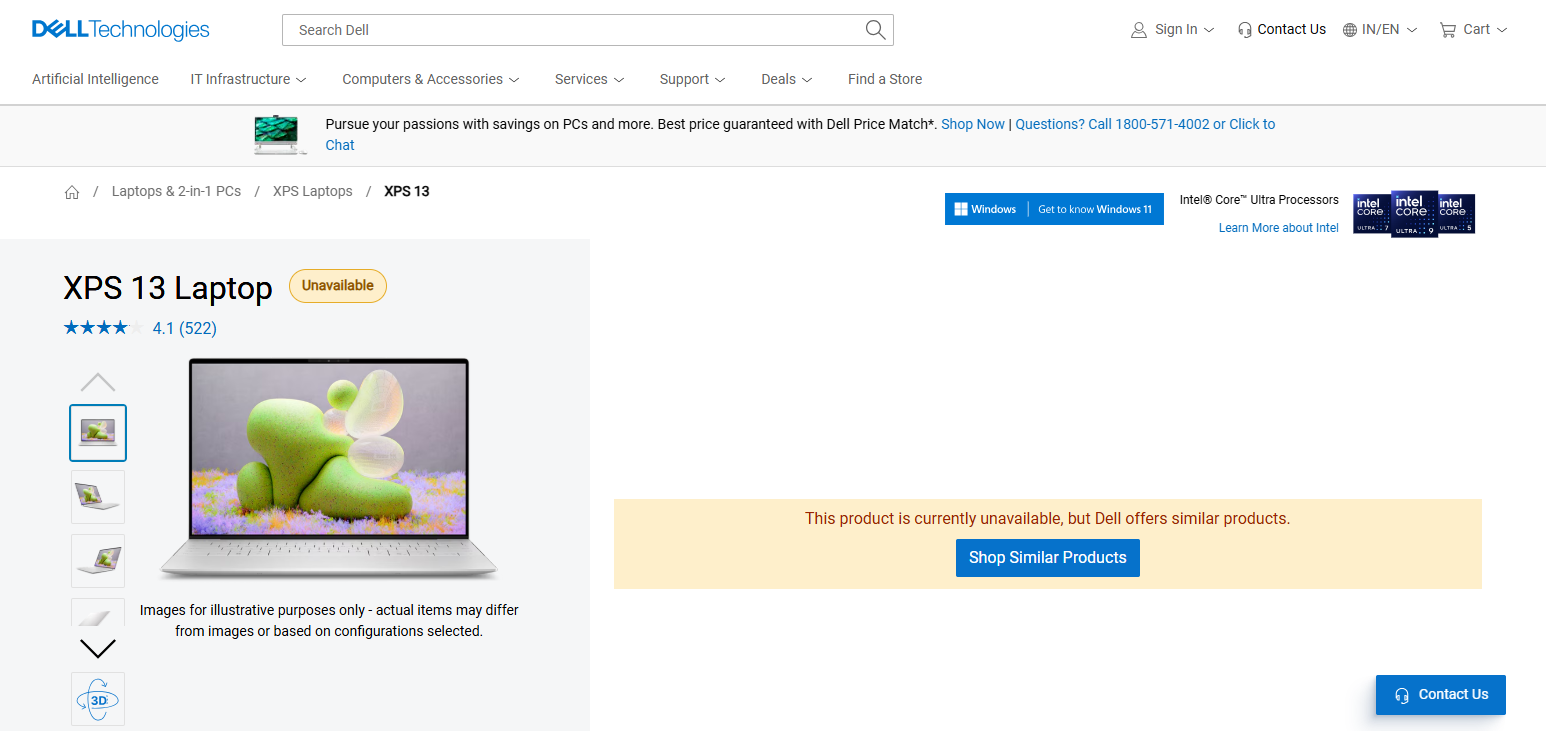Click floating Contact Us button
This screenshot has width=1546, height=731.
(1441, 695)
